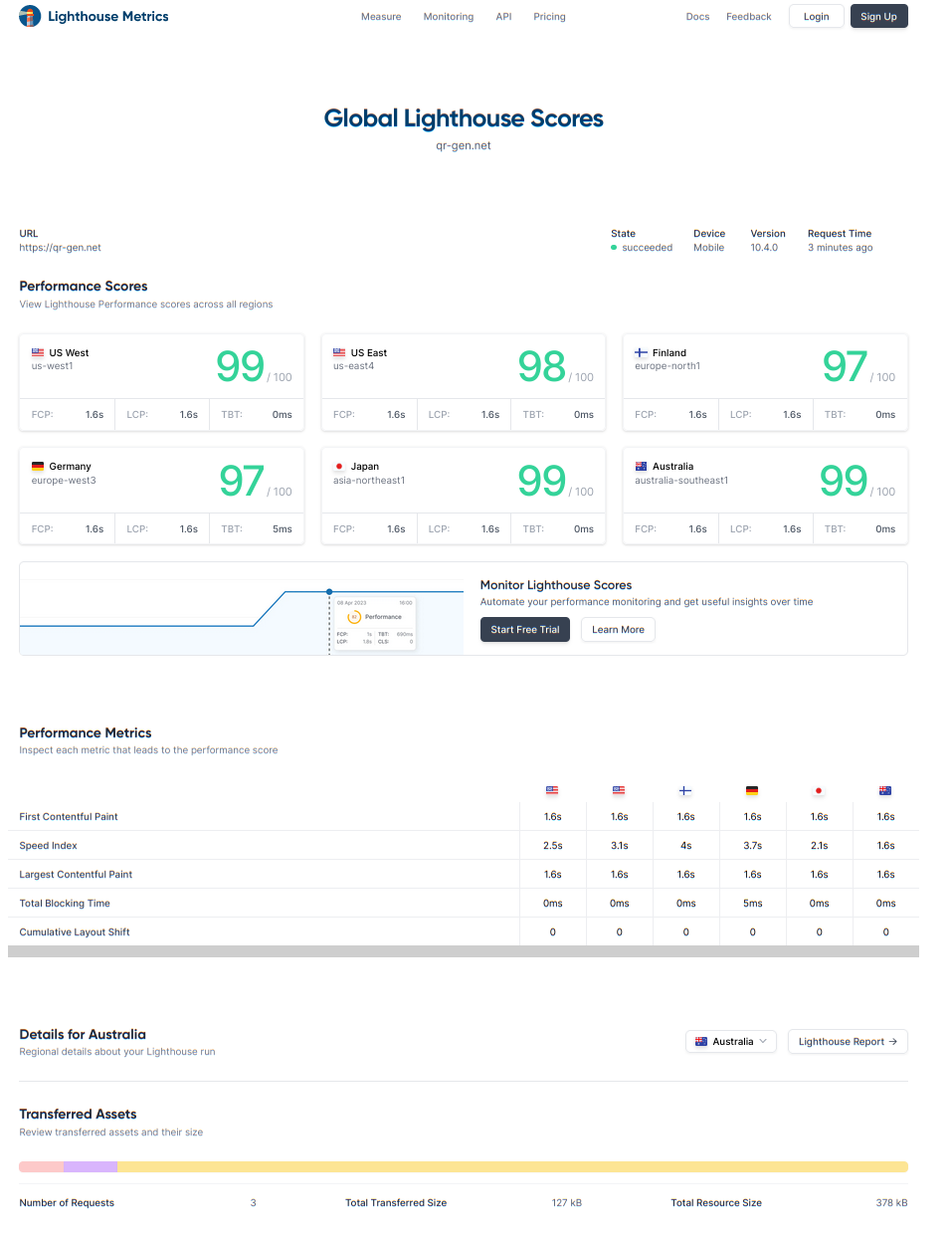
Task: Click the Japan flag column header in metrics table
Action: [x=819, y=790]
